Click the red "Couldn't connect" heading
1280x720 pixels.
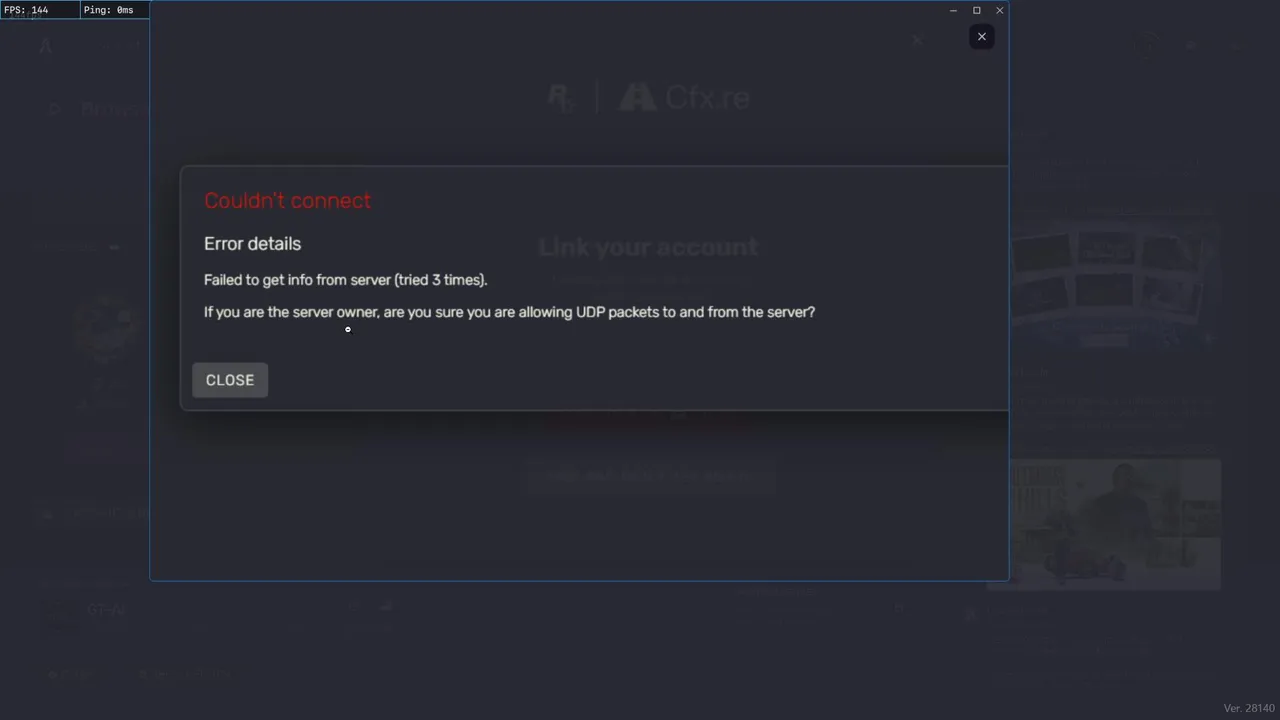[x=287, y=201]
